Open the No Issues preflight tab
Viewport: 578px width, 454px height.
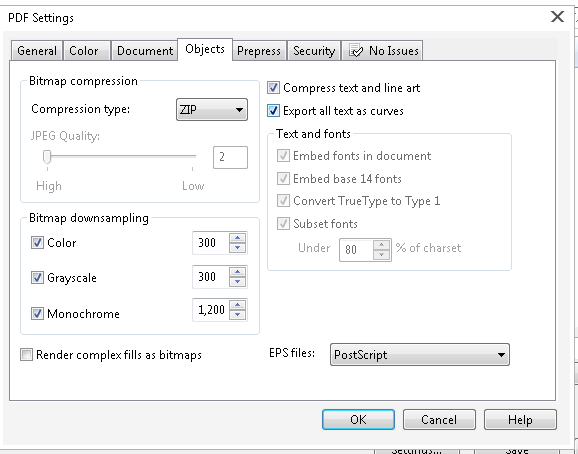click(382, 50)
